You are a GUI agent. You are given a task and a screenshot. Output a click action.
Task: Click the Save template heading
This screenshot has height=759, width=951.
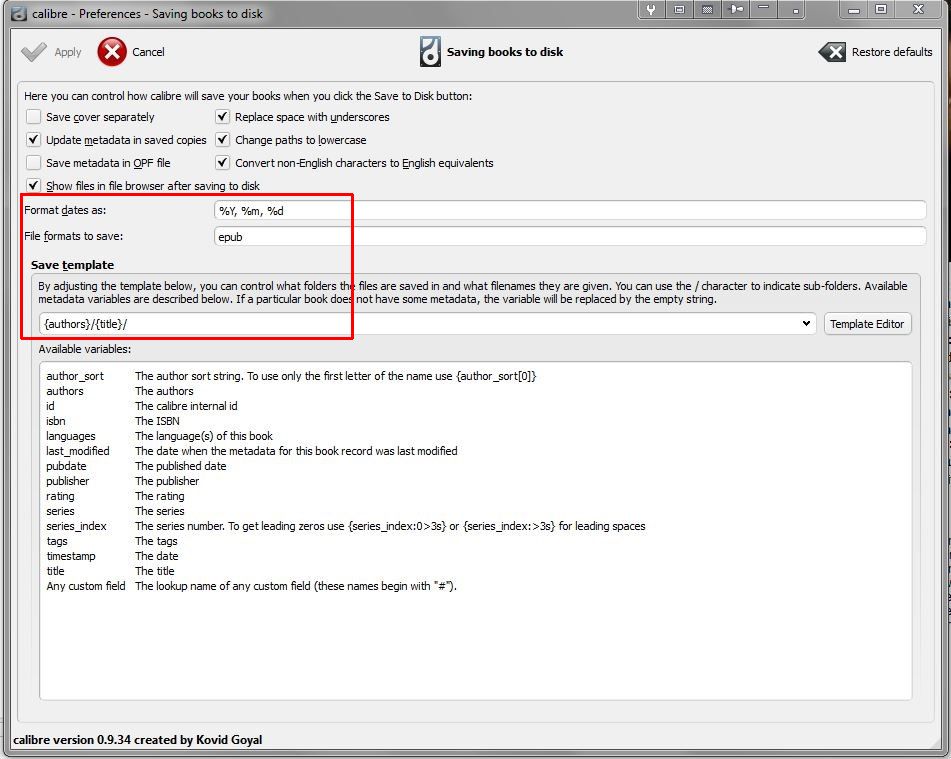point(72,265)
